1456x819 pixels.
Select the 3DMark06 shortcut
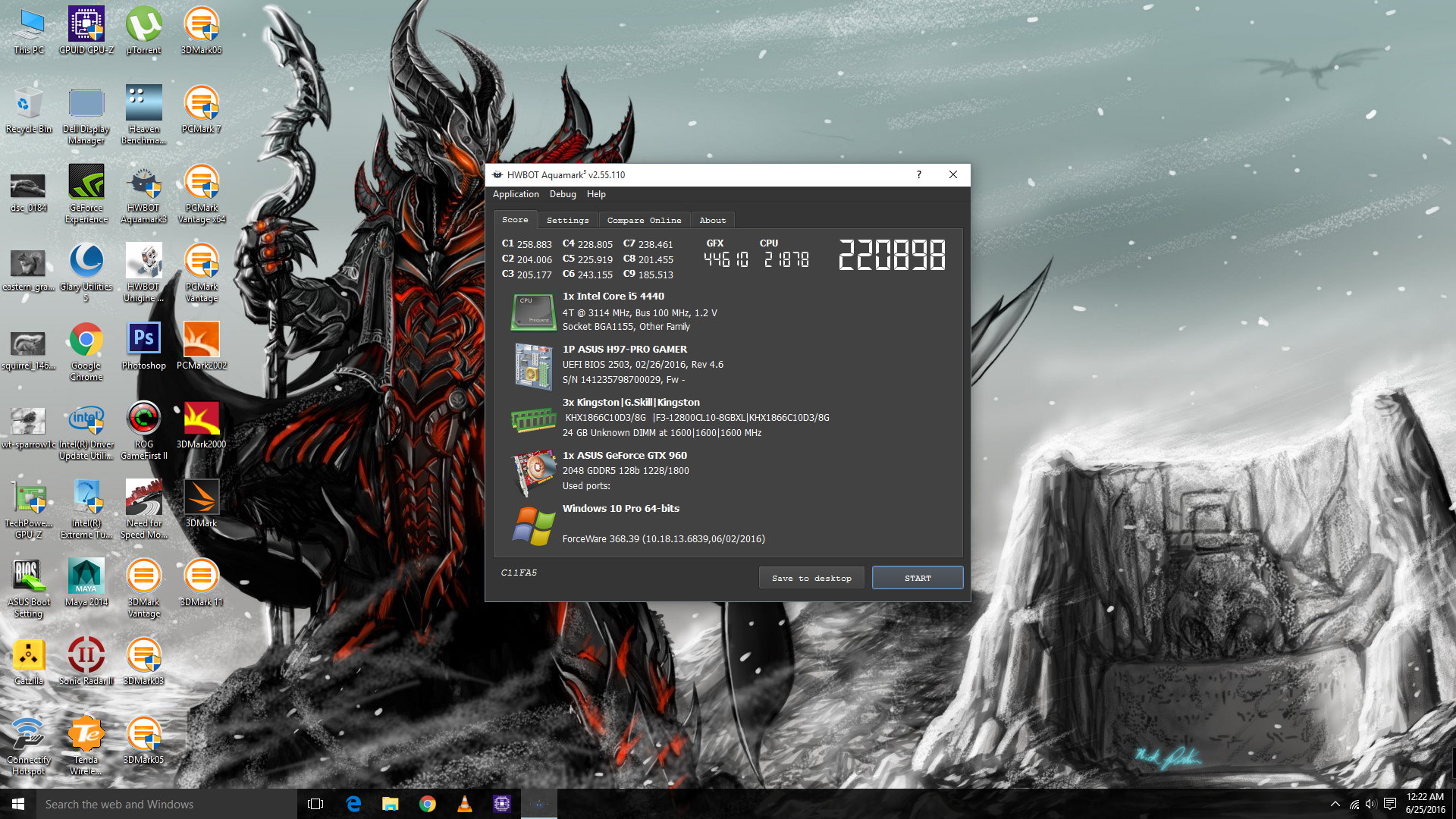[202, 31]
